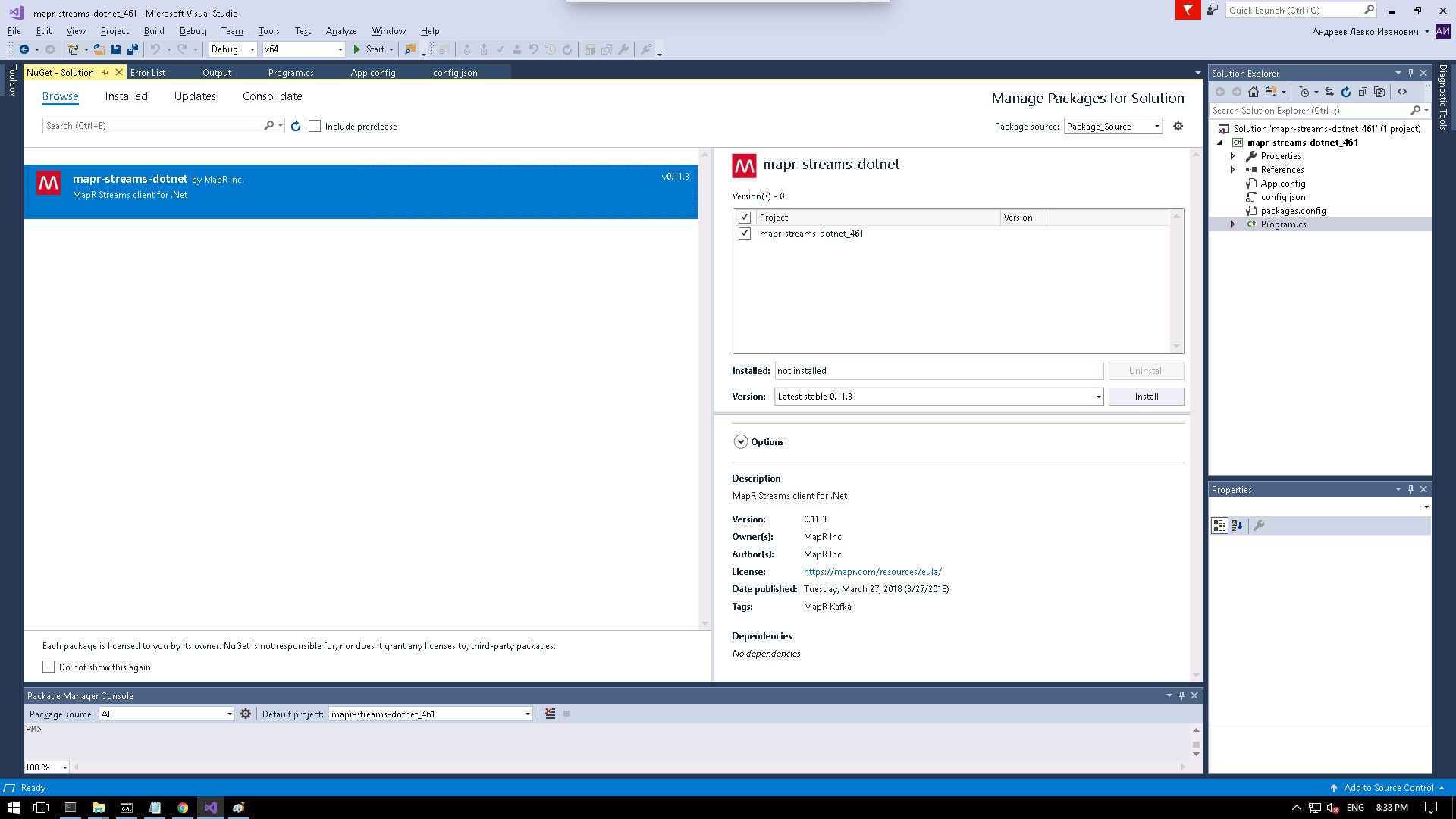The height and width of the screenshot is (819, 1456).
Task: Click Pending Changes Filter icon
Action: pyautogui.click(x=1304, y=92)
